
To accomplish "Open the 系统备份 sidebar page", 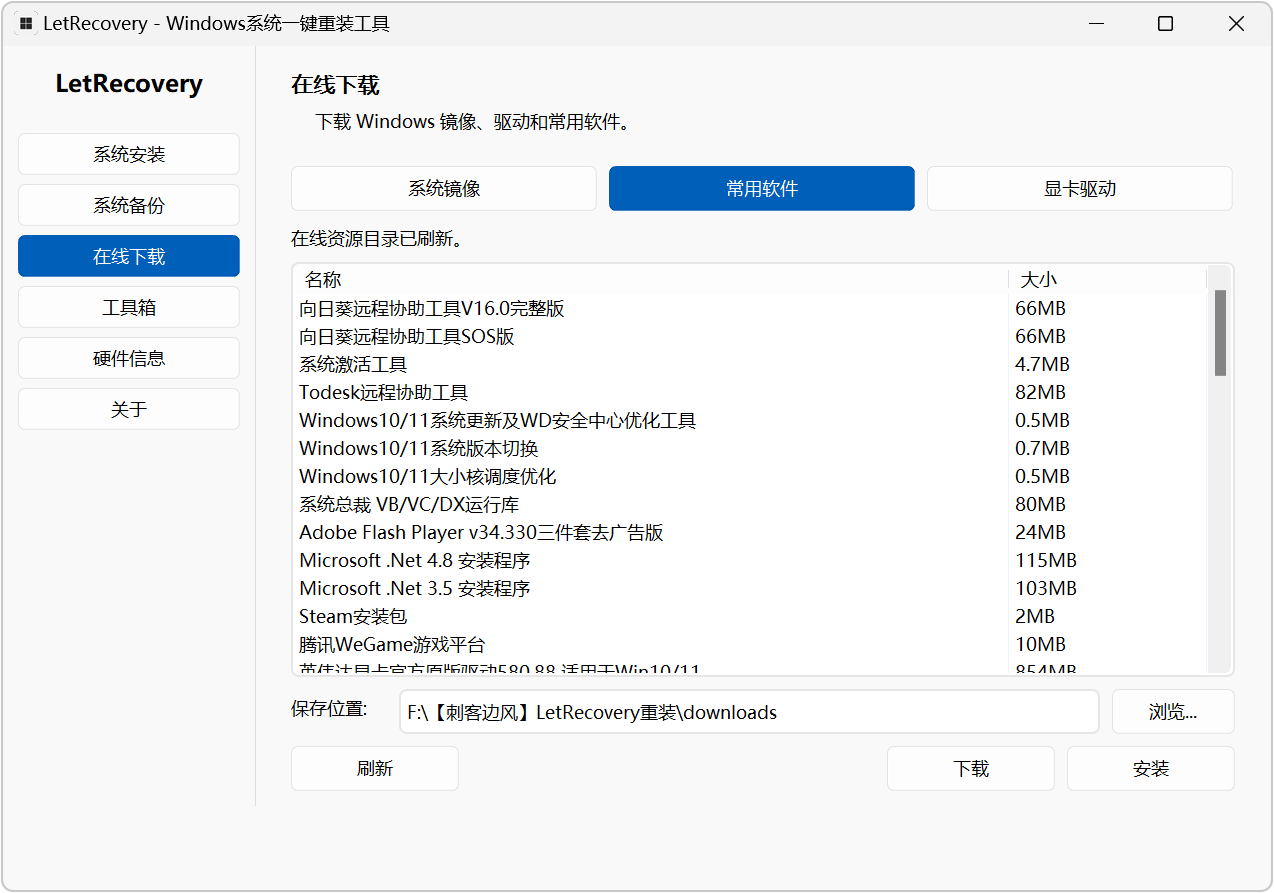I will coord(129,205).
